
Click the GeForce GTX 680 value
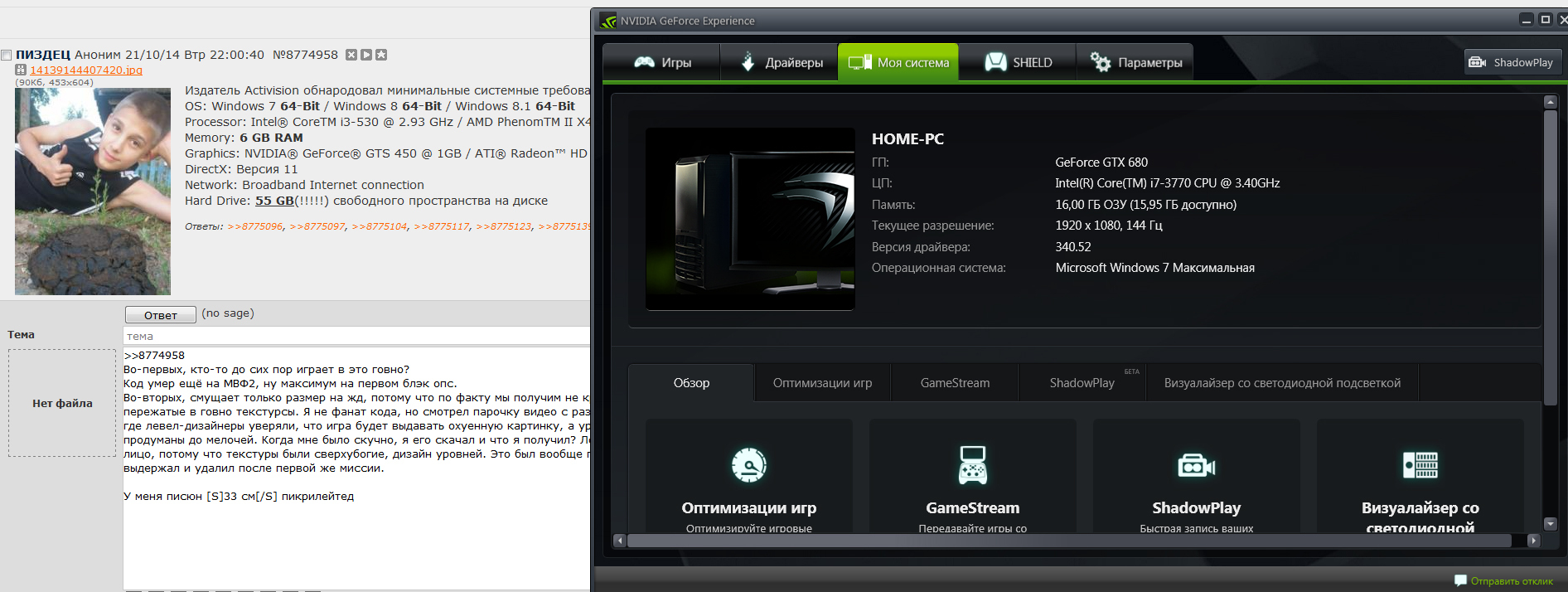(x=1101, y=163)
